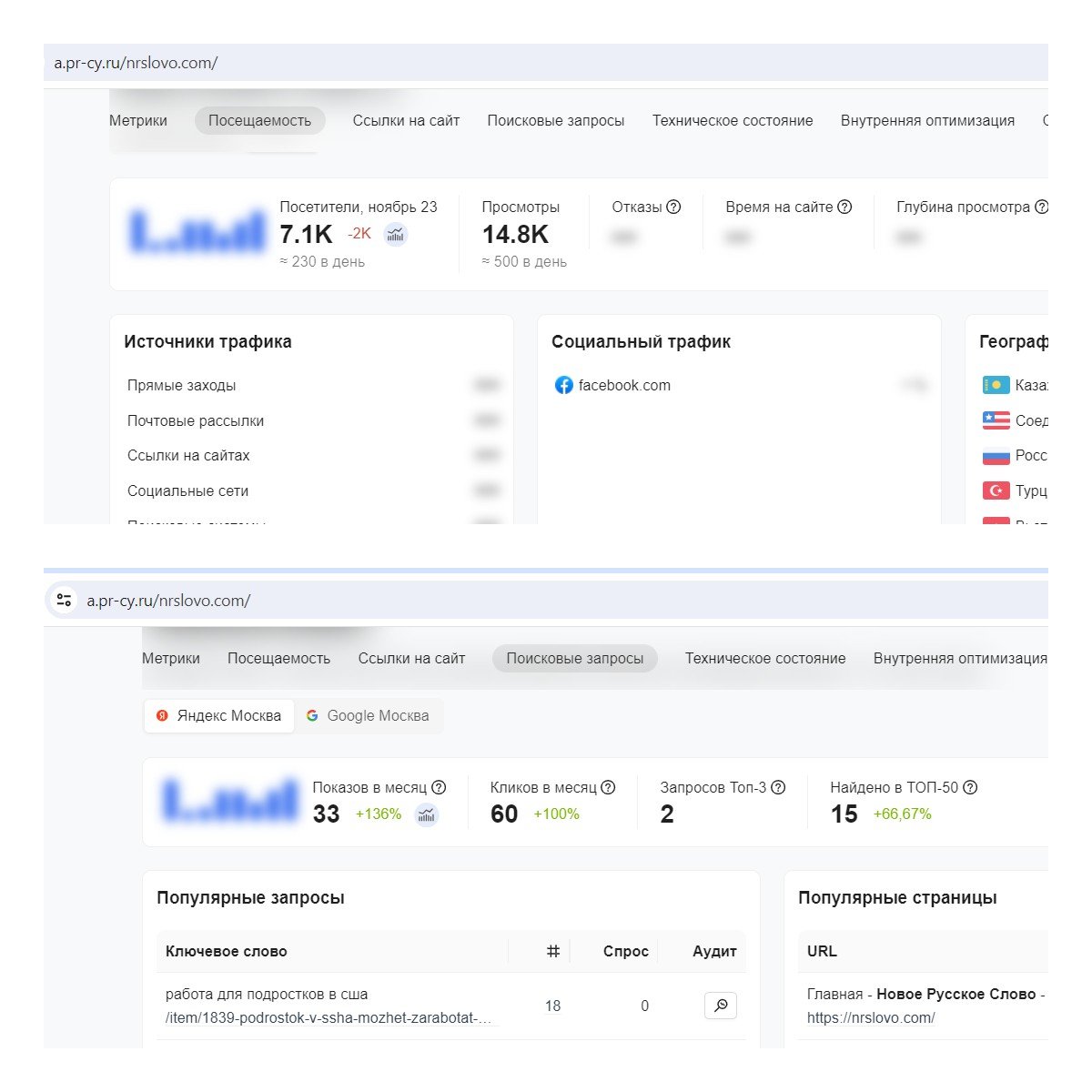Click the Kazakhstan flag icon
The width and height of the screenshot is (1092, 1092).
point(996,385)
